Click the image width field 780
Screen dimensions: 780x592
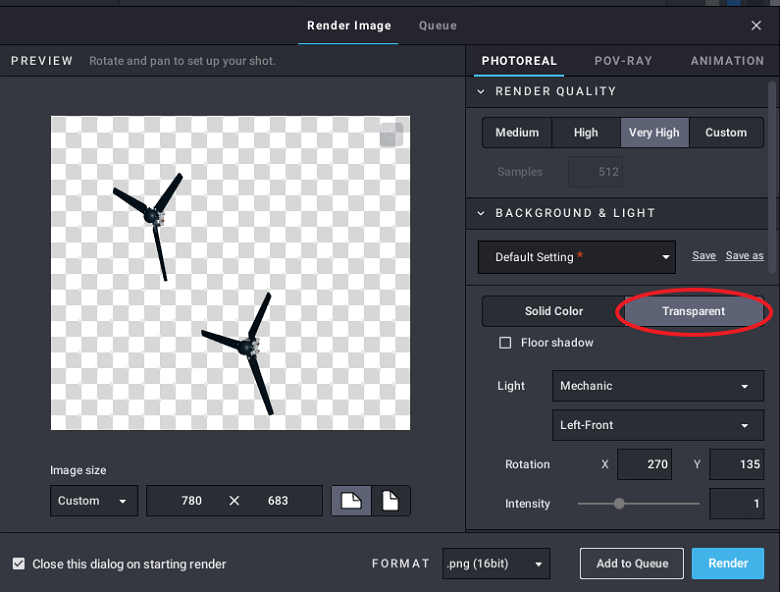click(192, 500)
